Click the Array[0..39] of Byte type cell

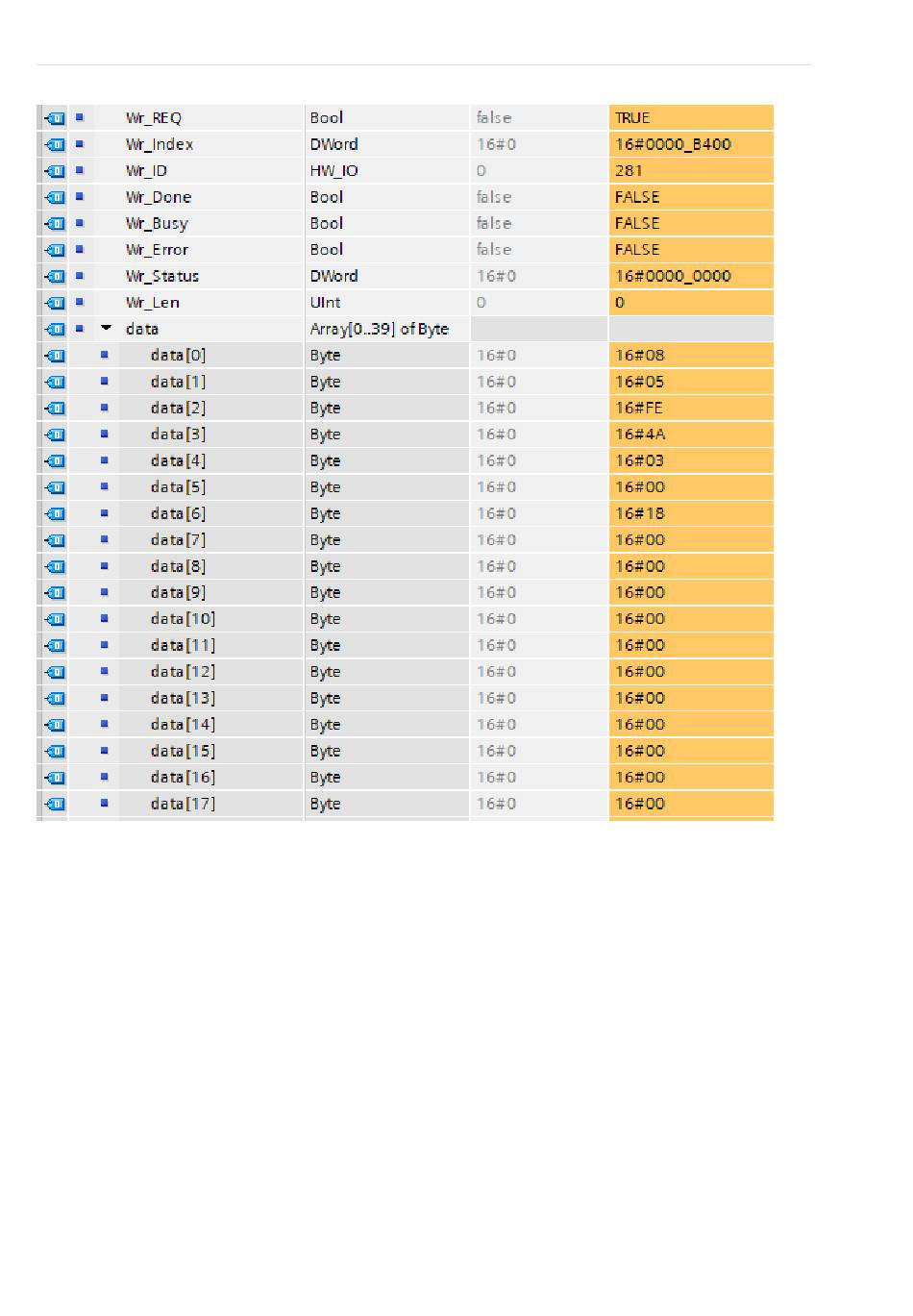click(380, 329)
